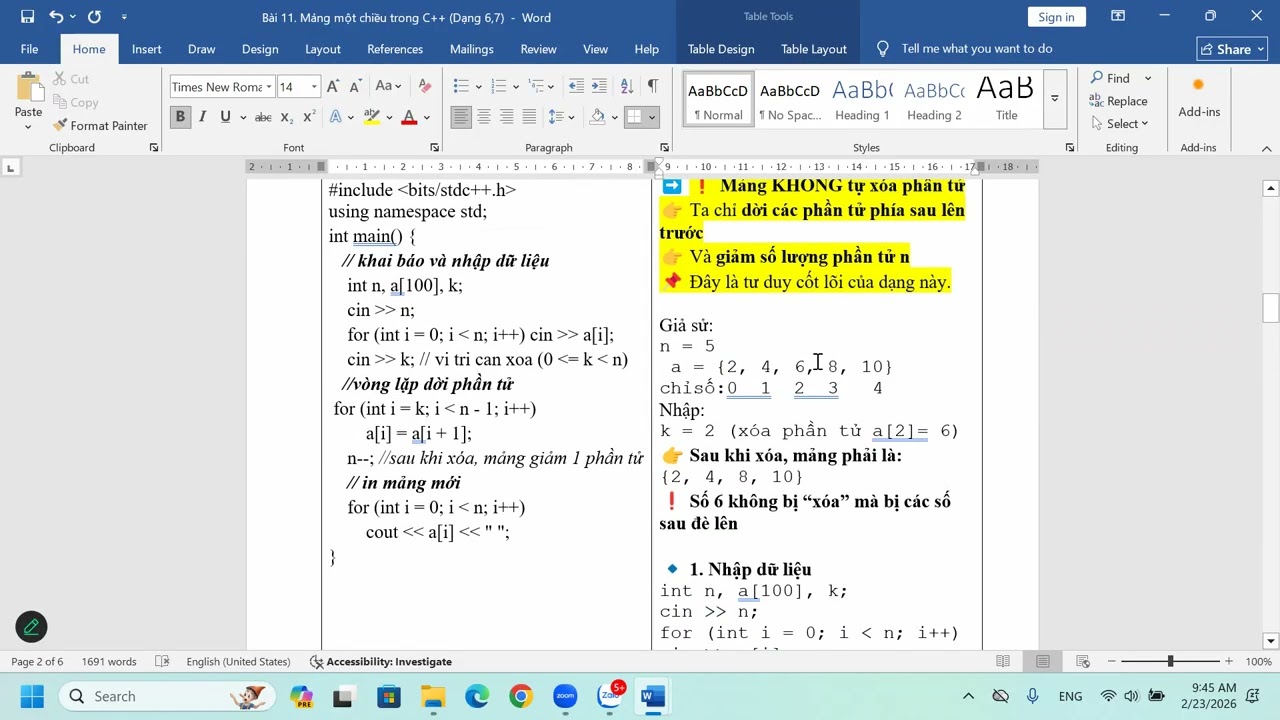The image size is (1280, 720).
Task: Open the font size dropdown
Action: click(314, 87)
